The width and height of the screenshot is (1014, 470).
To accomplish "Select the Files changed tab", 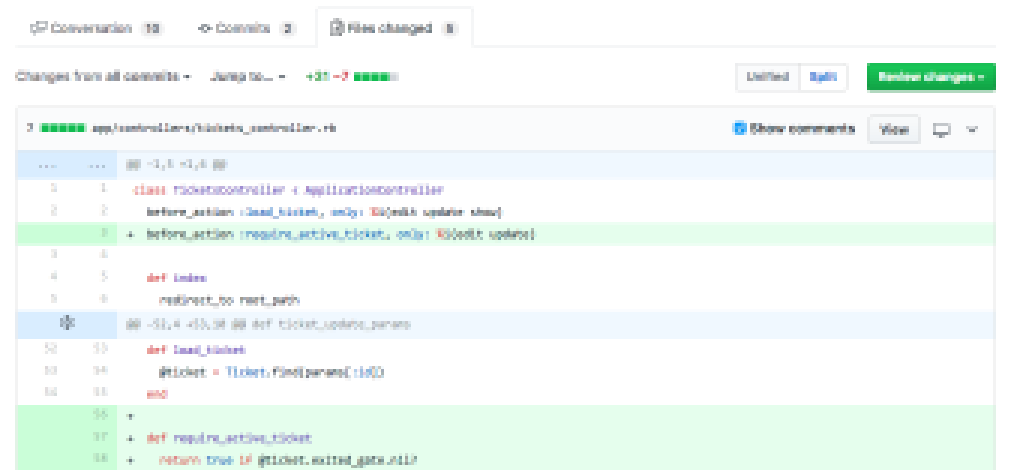I will [394, 28].
